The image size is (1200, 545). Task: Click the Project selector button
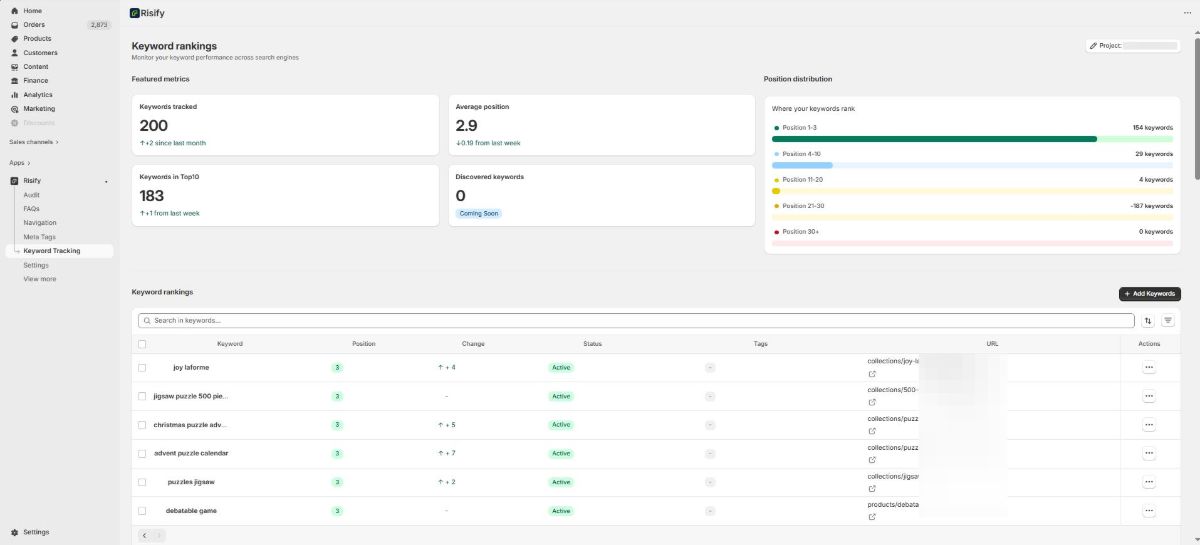tap(1133, 46)
